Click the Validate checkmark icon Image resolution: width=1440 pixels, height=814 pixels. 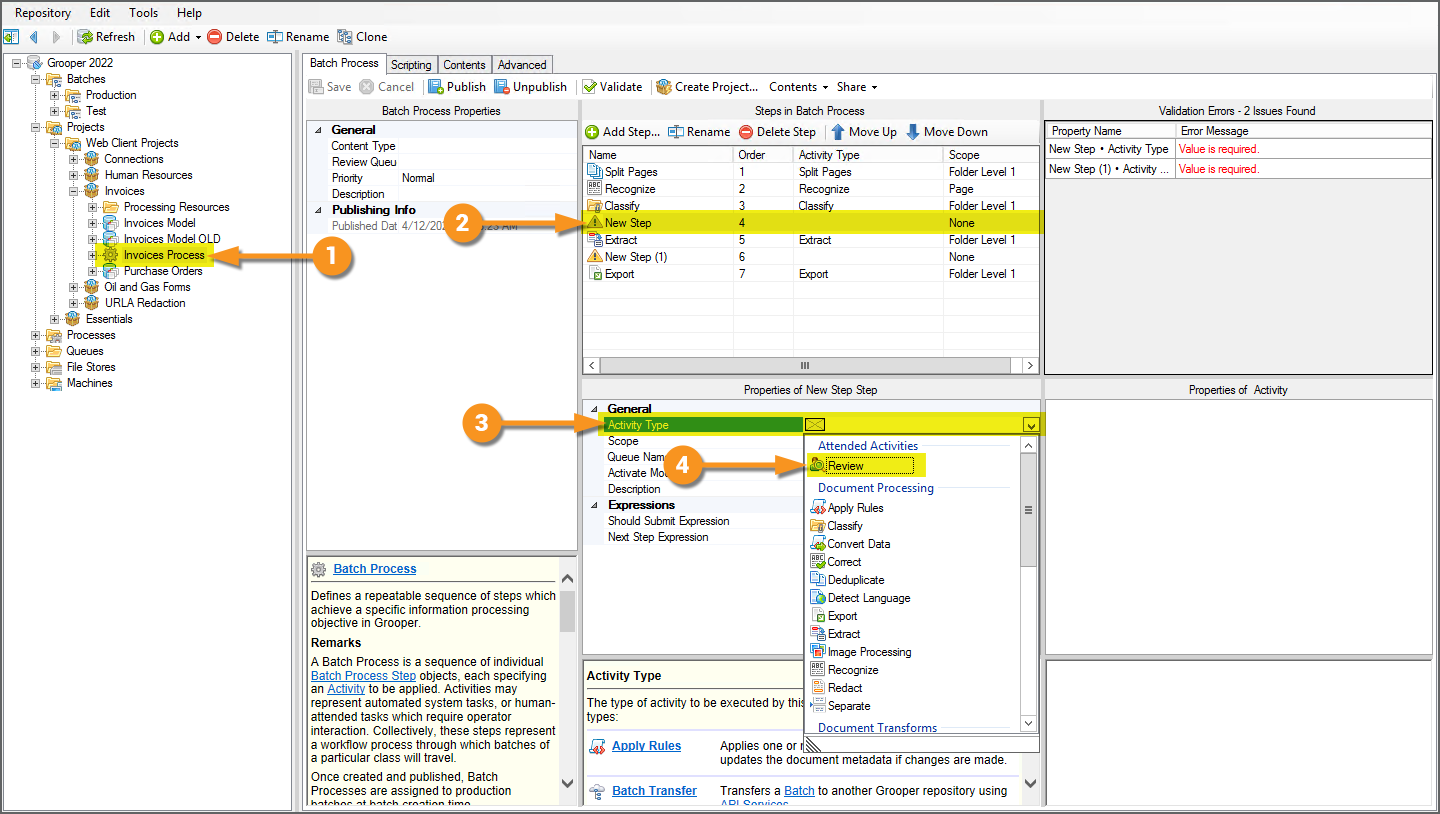pos(590,87)
